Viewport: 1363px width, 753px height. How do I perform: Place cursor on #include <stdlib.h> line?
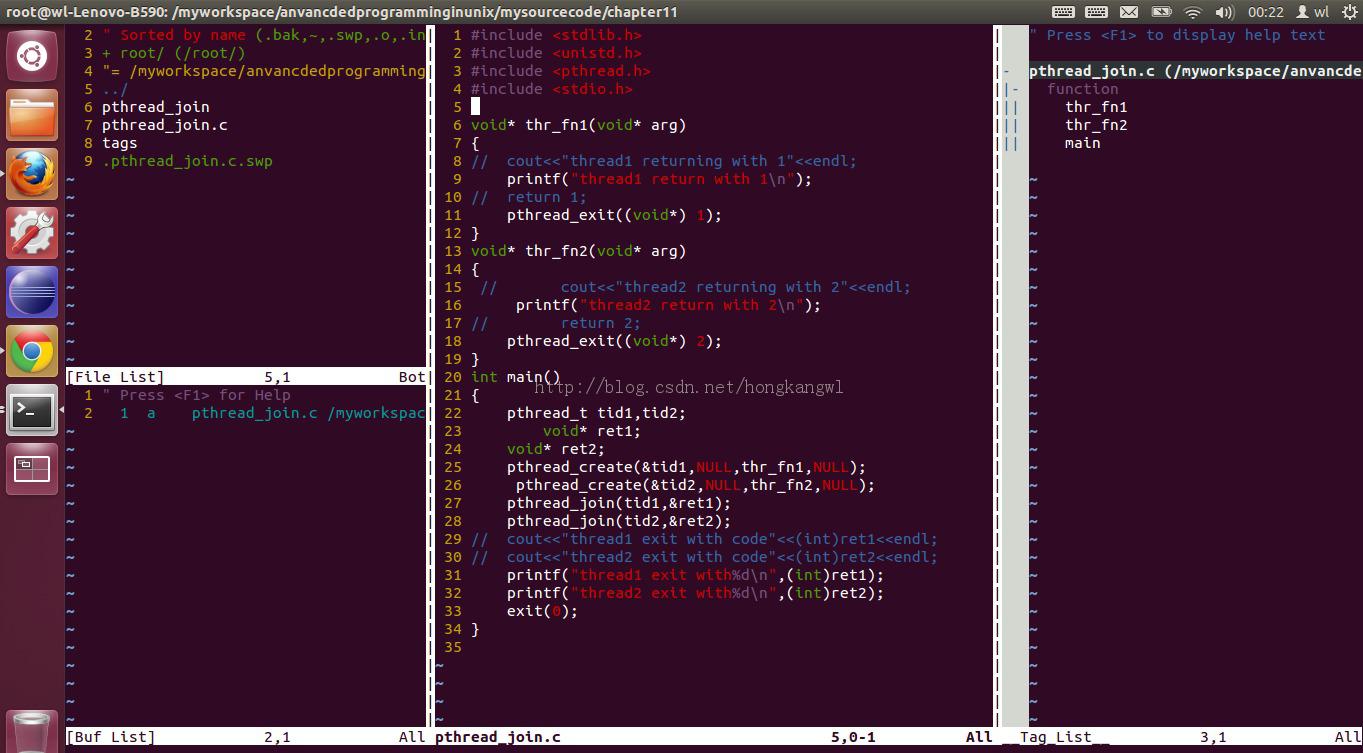click(556, 35)
